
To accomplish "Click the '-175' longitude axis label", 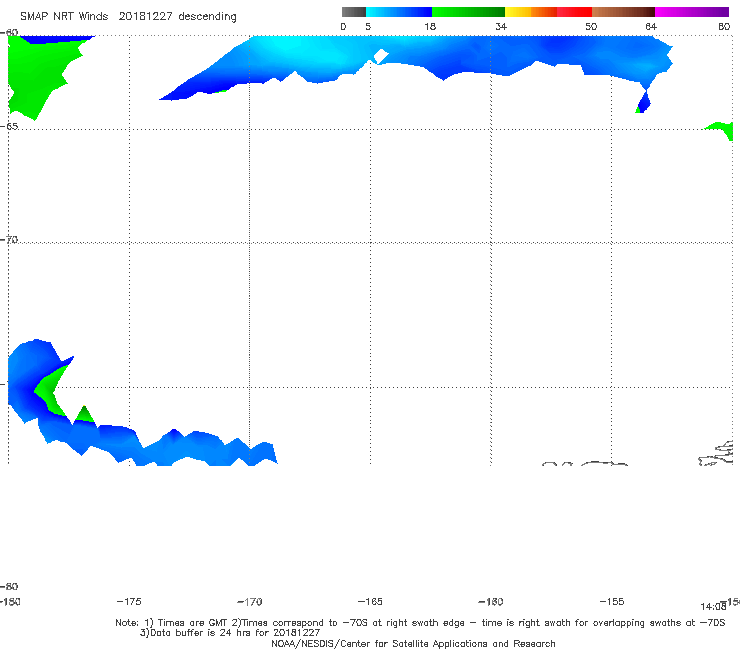I will click(129, 601).
